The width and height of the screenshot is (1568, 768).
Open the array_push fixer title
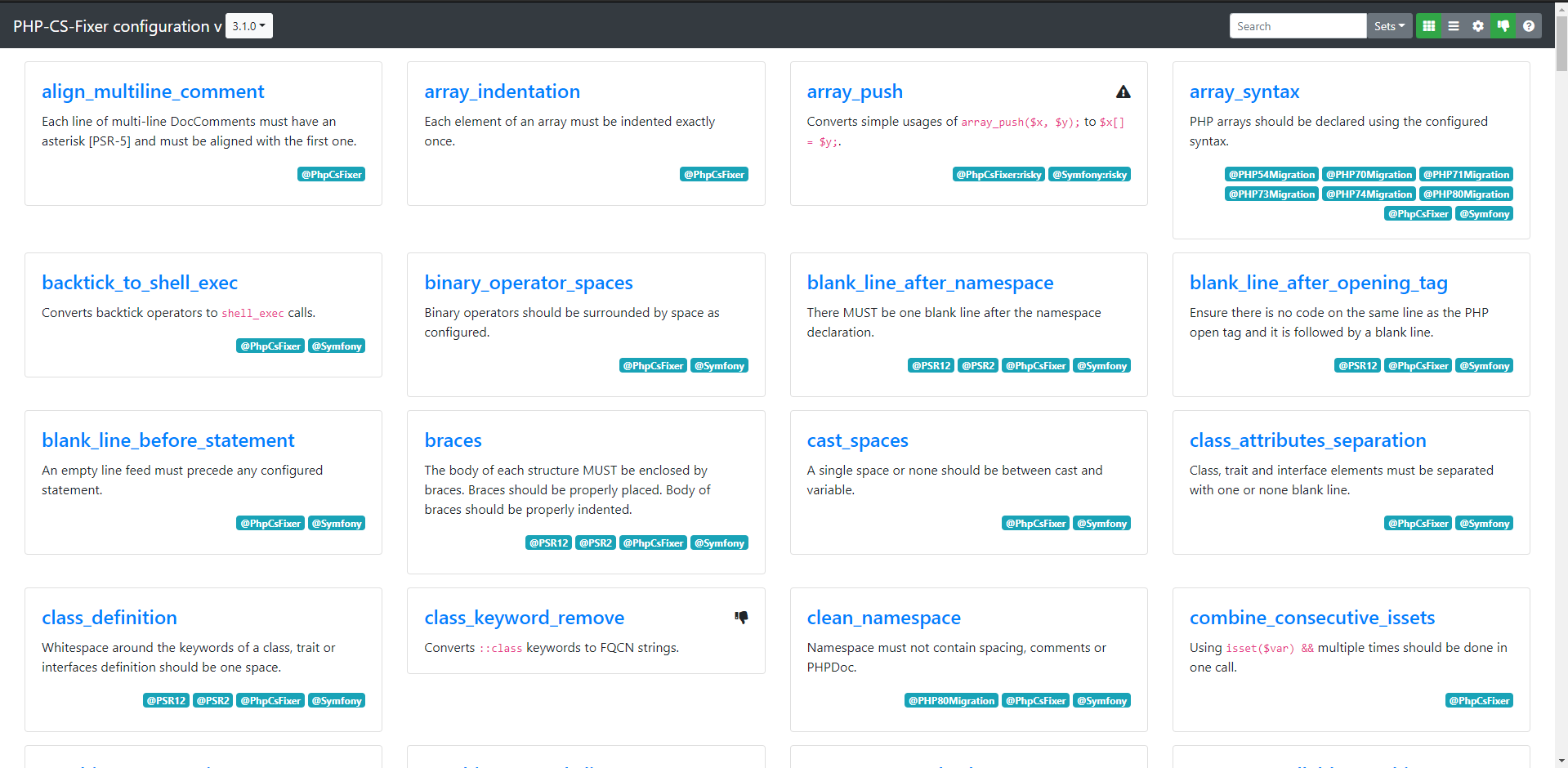855,92
